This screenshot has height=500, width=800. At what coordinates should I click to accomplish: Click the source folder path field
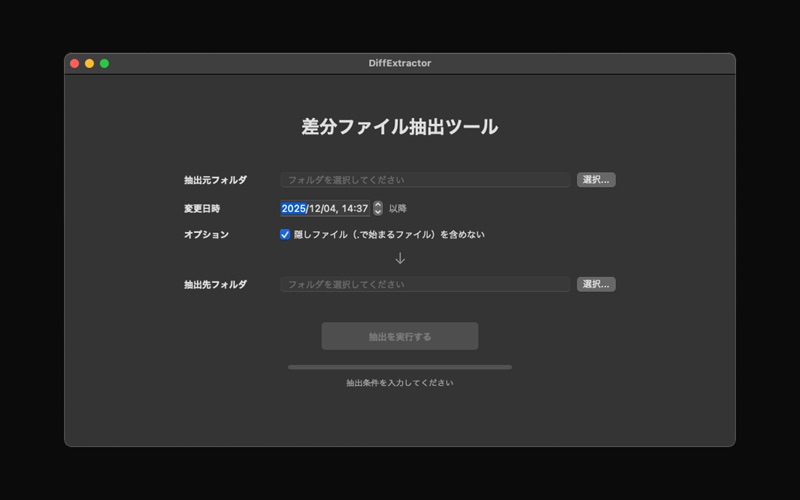[425, 180]
